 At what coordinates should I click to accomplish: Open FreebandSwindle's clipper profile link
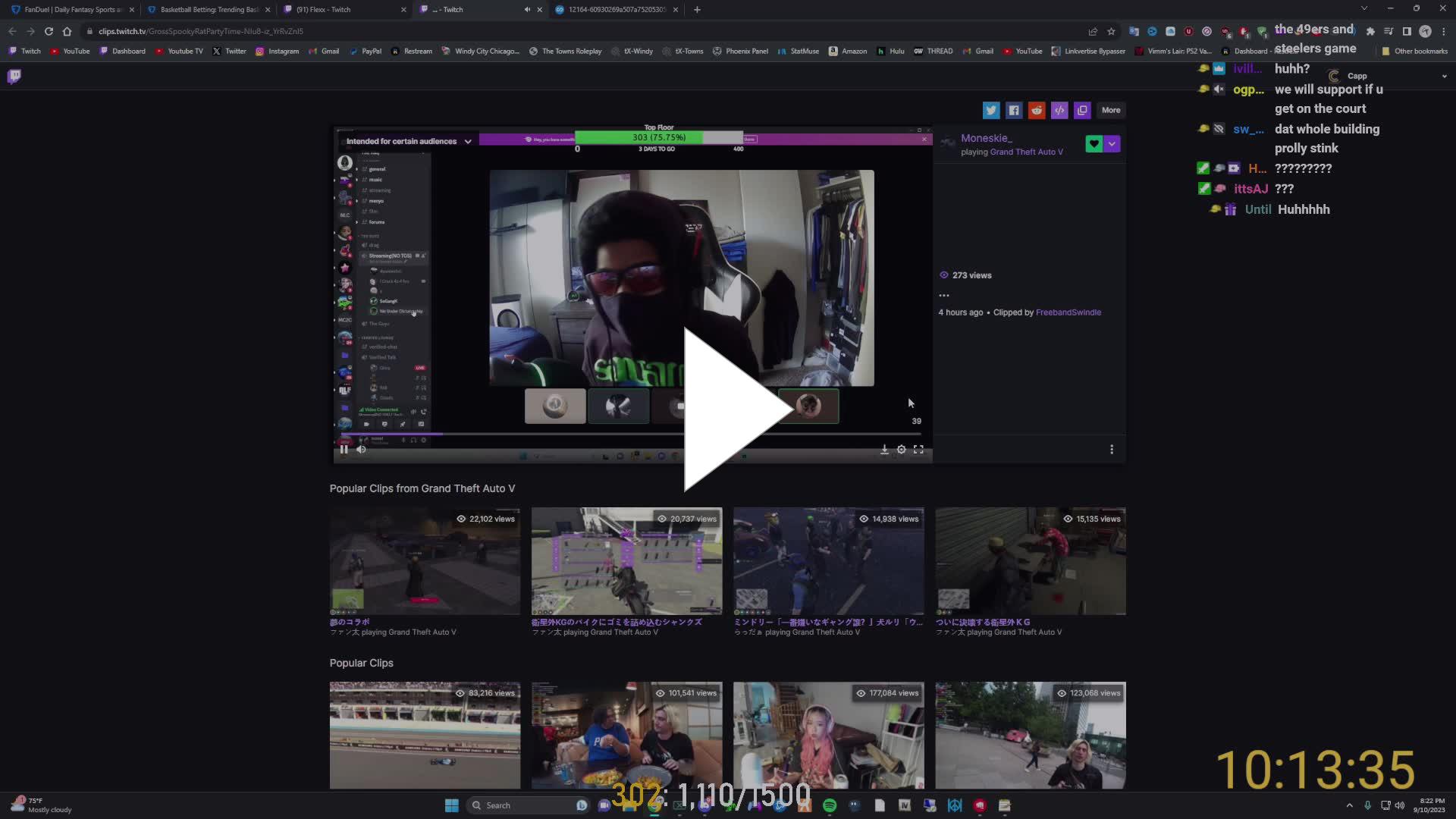1068,312
